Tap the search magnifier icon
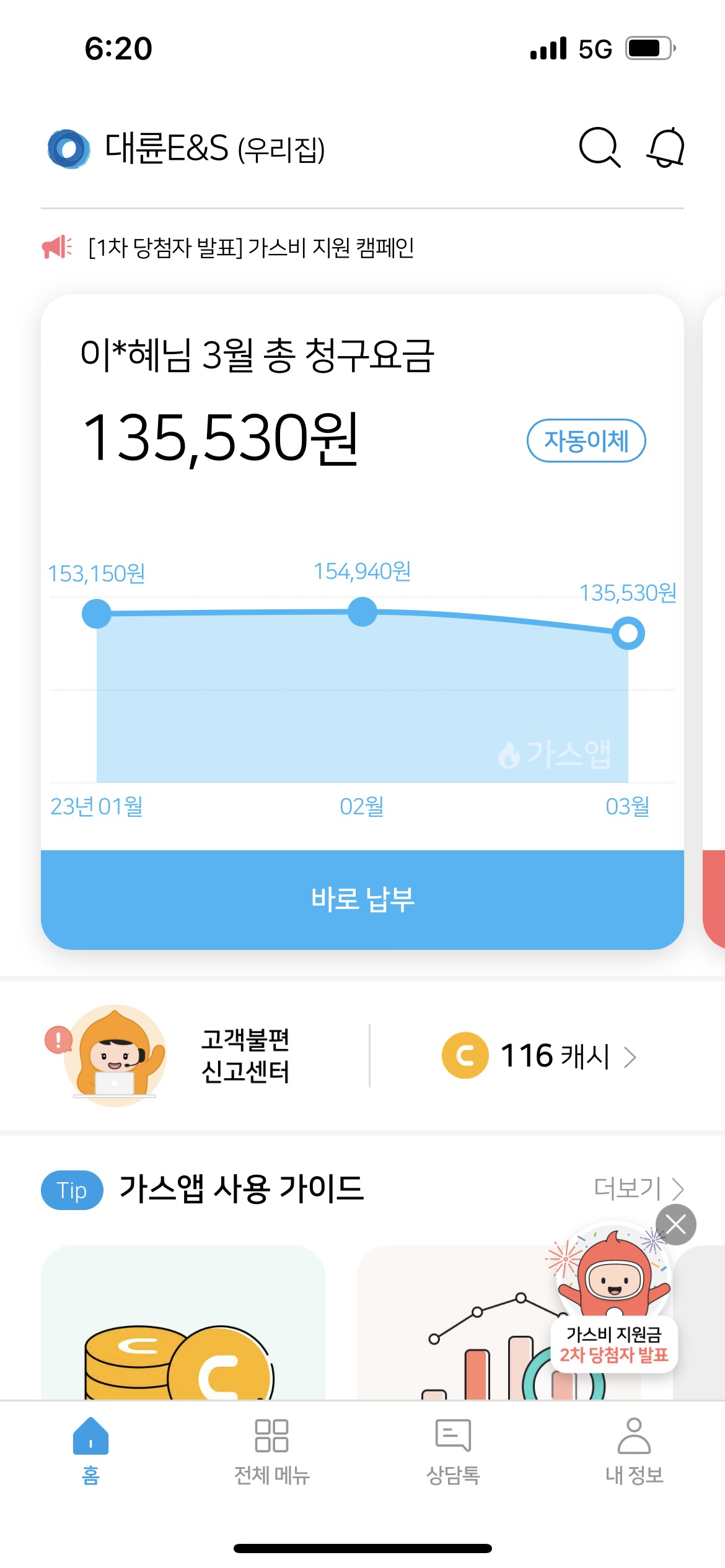 pyautogui.click(x=599, y=147)
